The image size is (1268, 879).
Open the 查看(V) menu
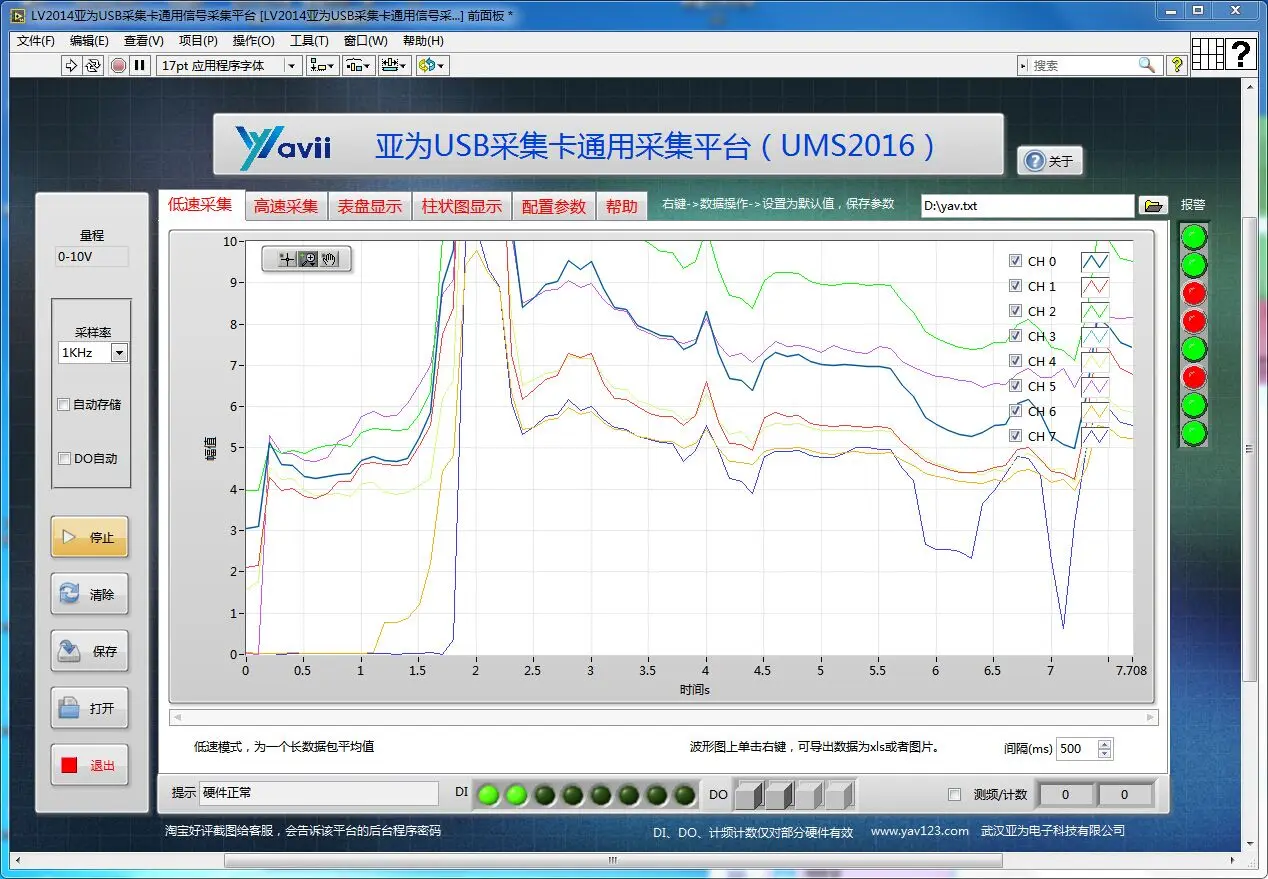143,41
